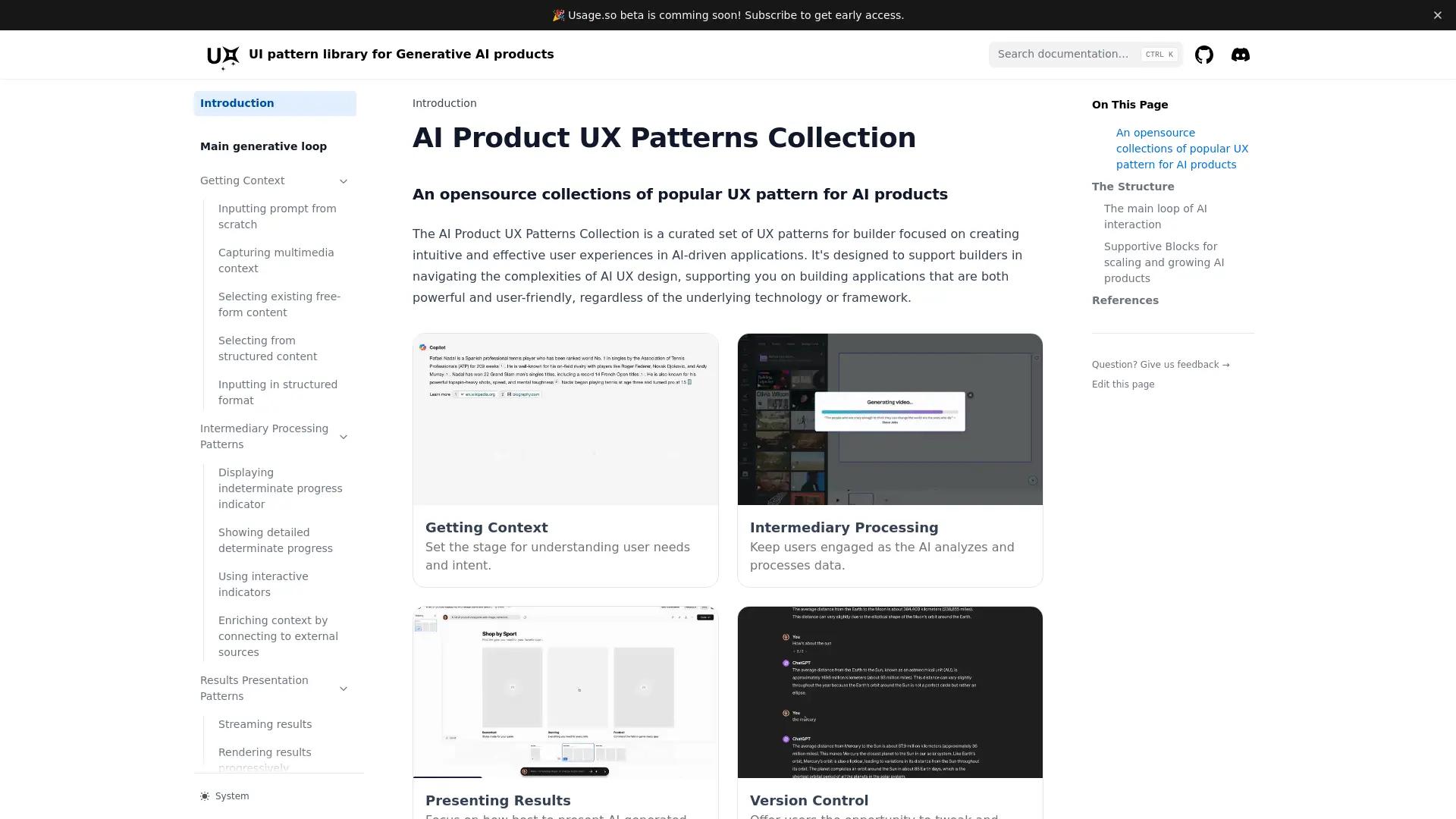1456x819 pixels.
Task: Open the Give us feedback link
Action: (1161, 364)
